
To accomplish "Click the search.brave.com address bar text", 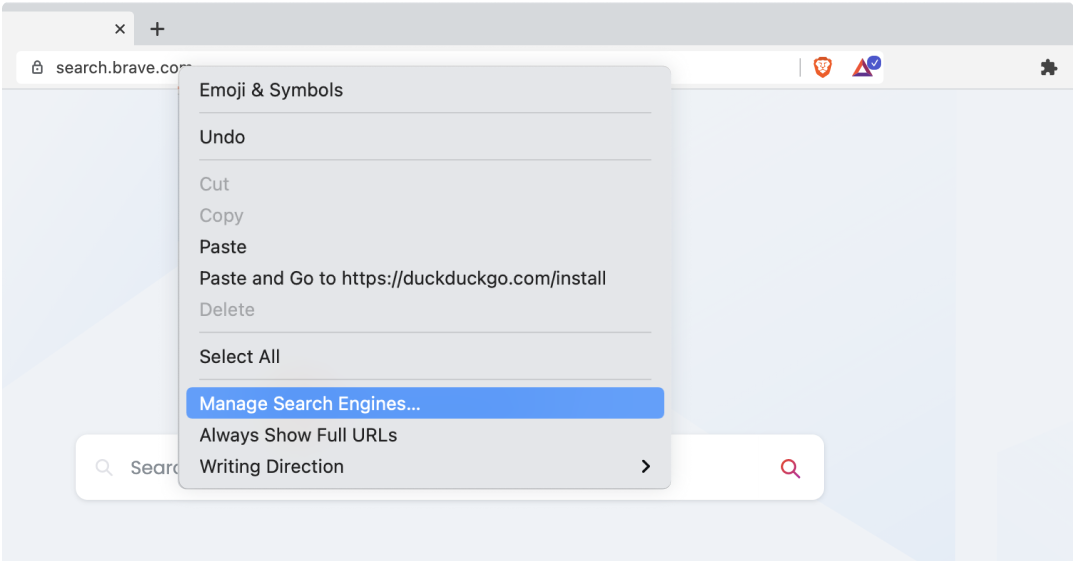I will (123, 68).
